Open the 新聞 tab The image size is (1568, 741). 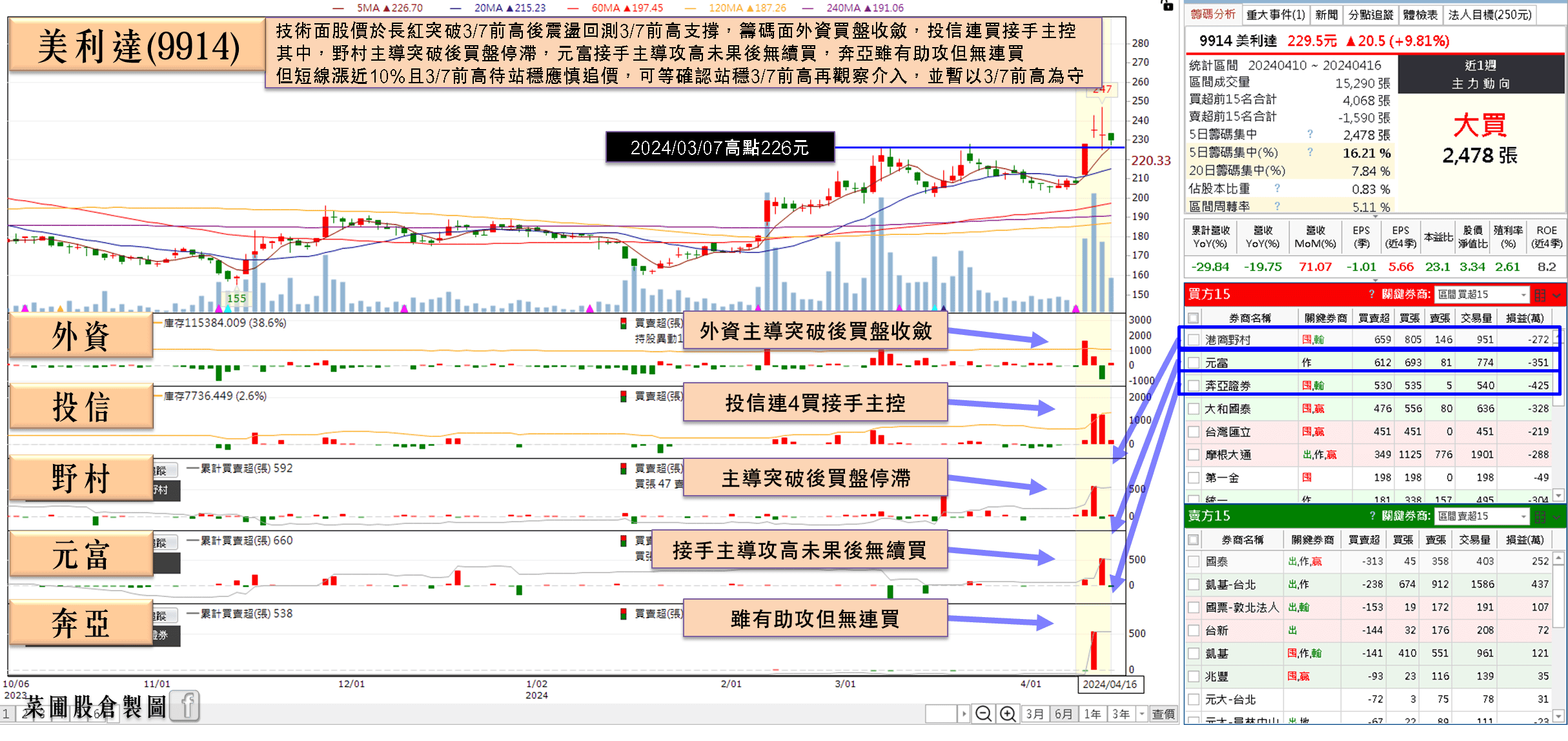[x=1326, y=14]
